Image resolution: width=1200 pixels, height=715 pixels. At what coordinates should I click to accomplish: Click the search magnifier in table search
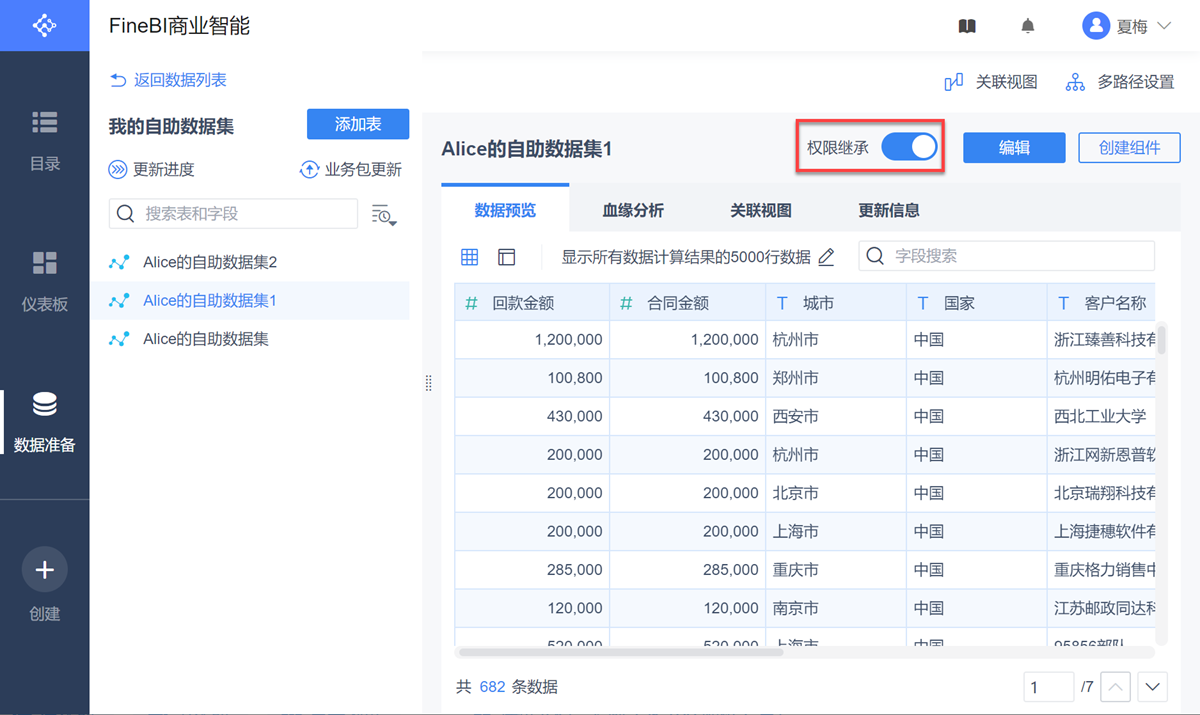pyautogui.click(x=126, y=213)
